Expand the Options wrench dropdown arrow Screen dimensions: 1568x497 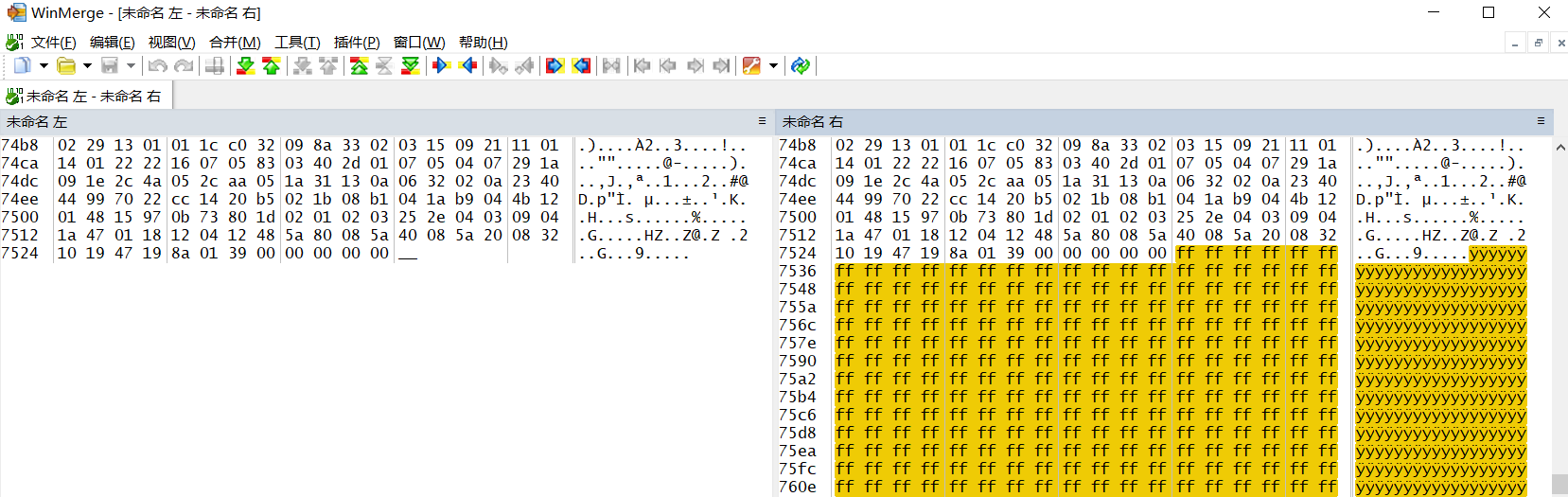coord(773,65)
